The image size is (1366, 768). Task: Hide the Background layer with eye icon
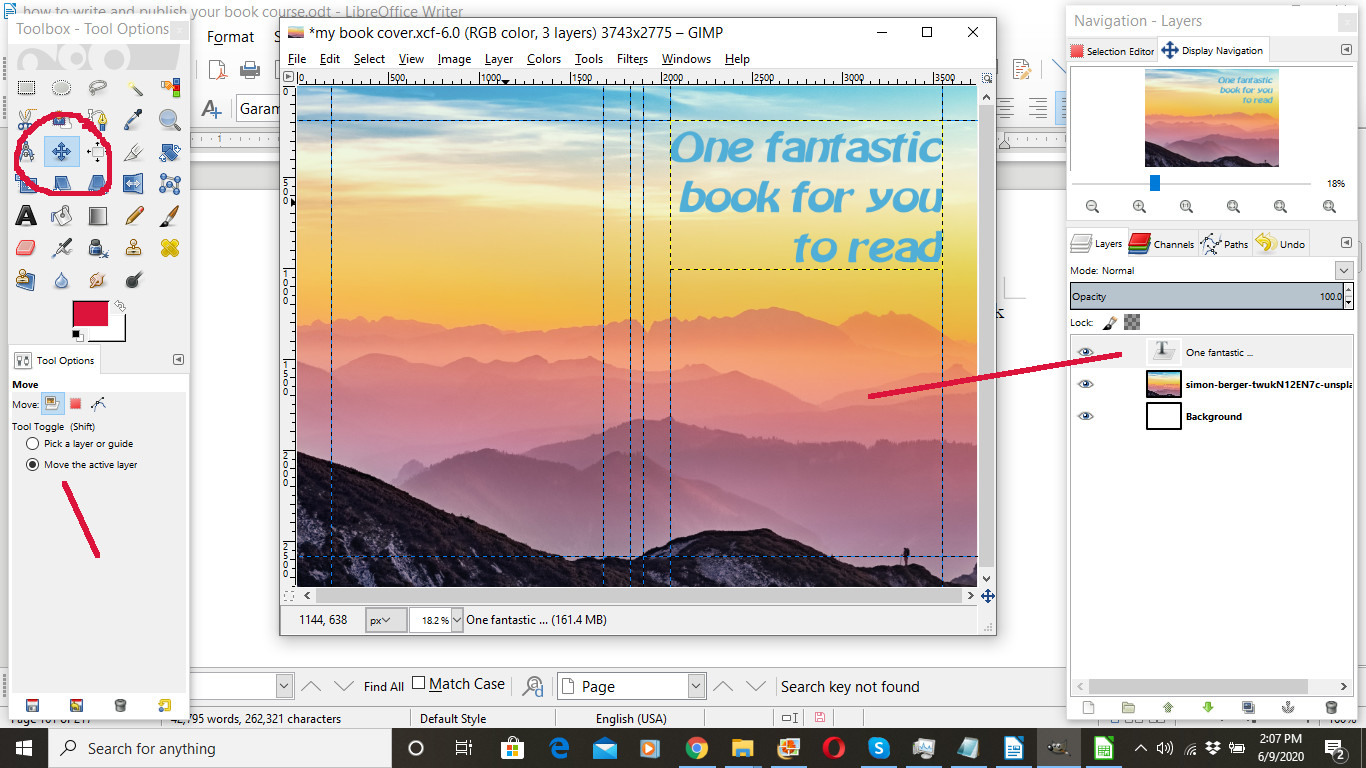tap(1086, 417)
